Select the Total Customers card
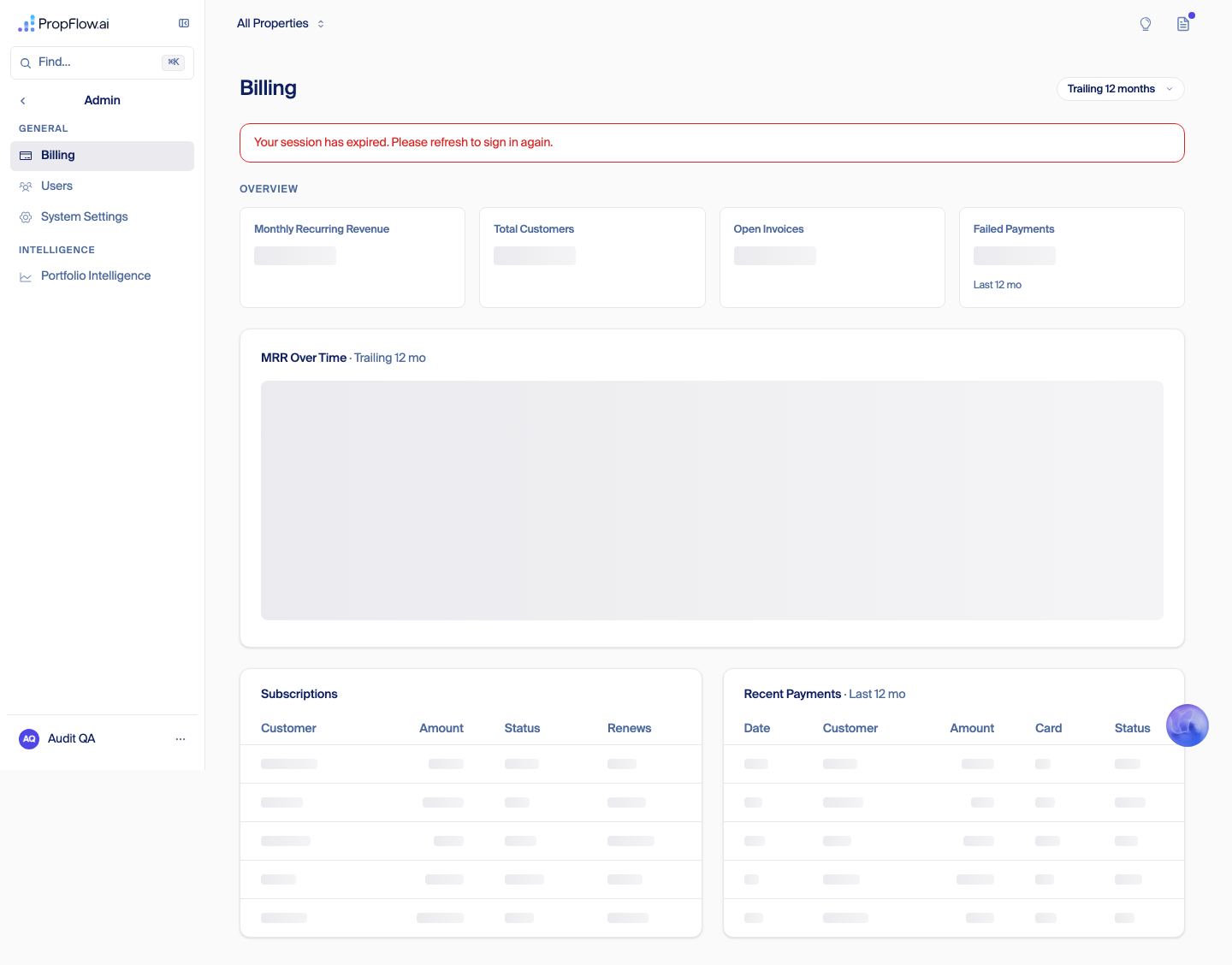Screen dimensions: 1232x965 coord(592,258)
